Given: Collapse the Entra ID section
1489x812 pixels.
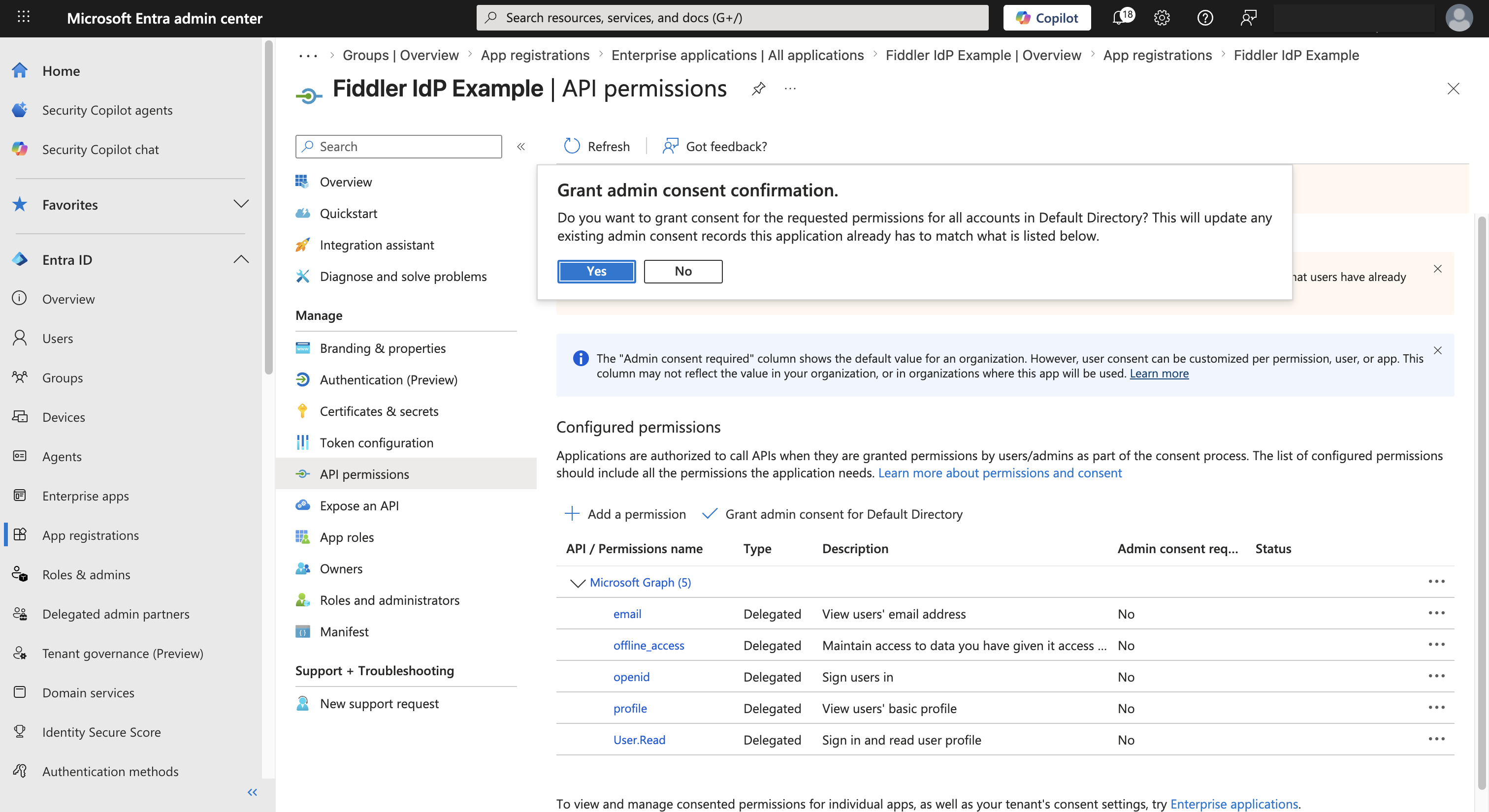Looking at the screenshot, I should coord(241,259).
